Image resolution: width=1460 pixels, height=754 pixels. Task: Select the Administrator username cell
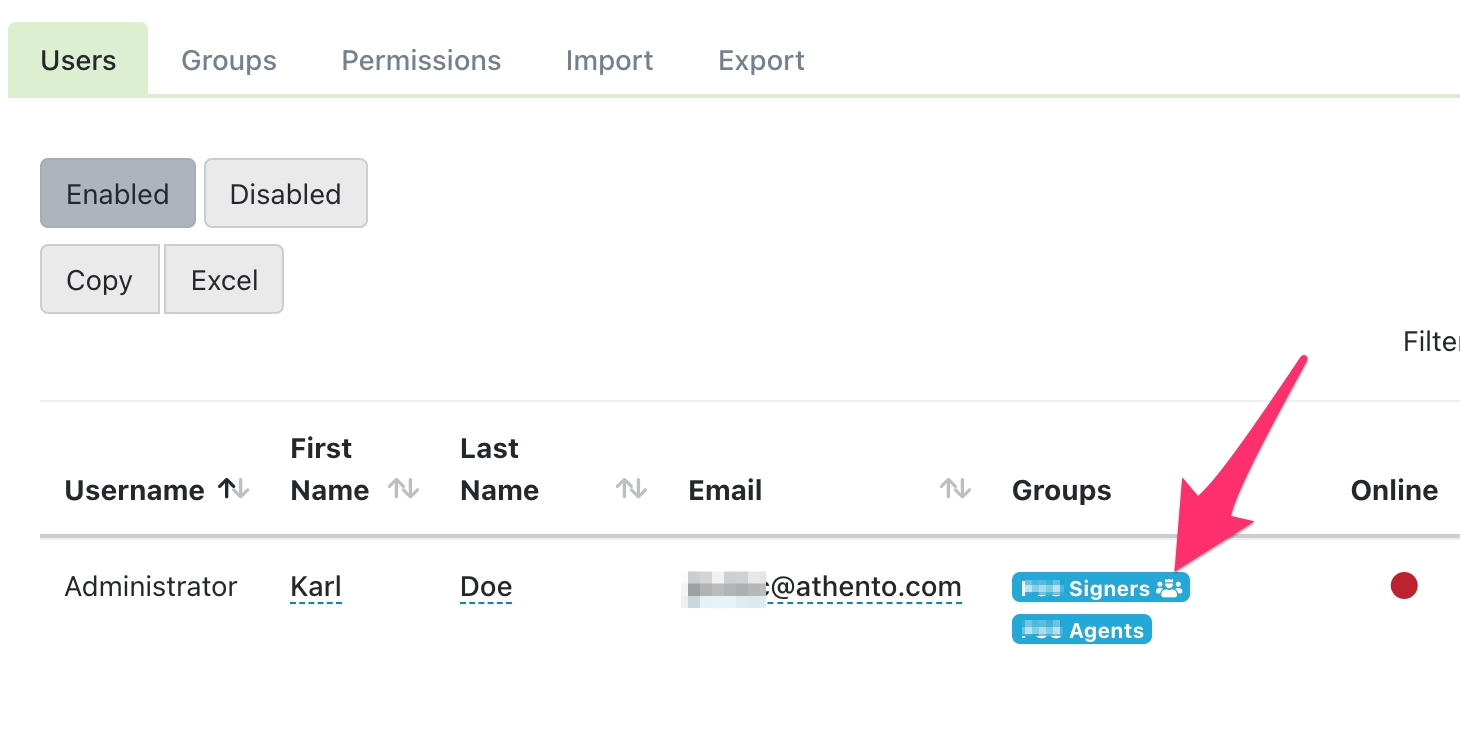coord(151,587)
